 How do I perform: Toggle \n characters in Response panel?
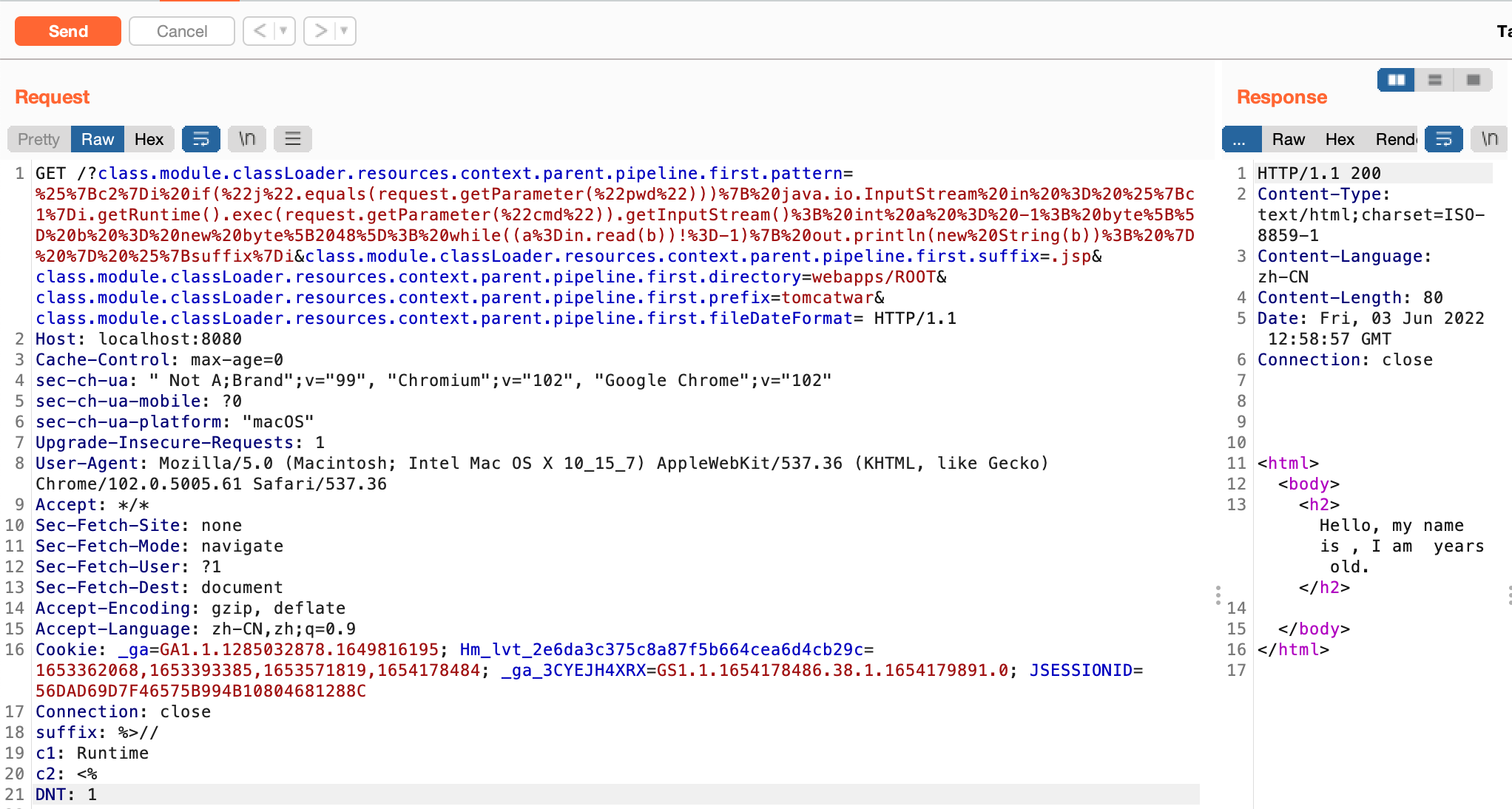pyautogui.click(x=1490, y=139)
